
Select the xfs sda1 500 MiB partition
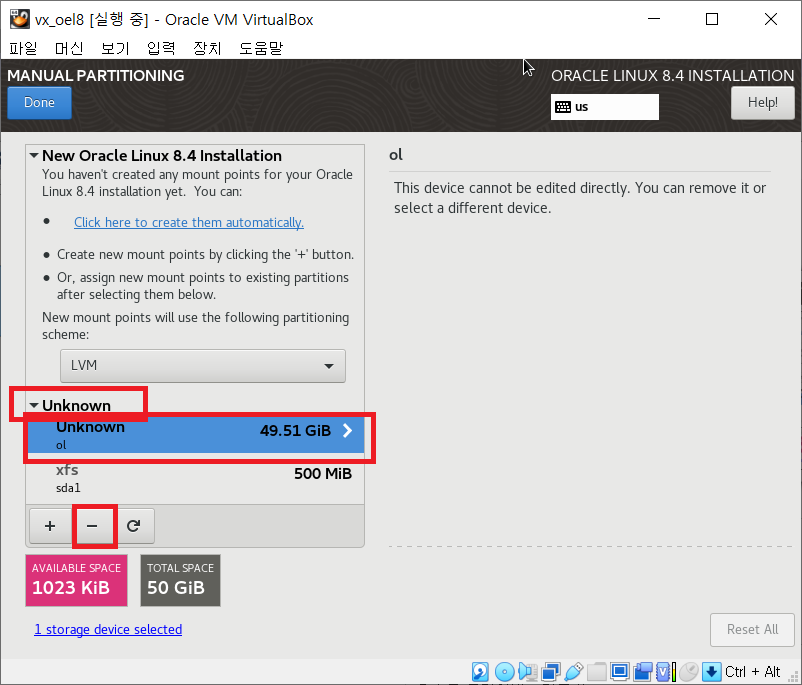pos(195,478)
